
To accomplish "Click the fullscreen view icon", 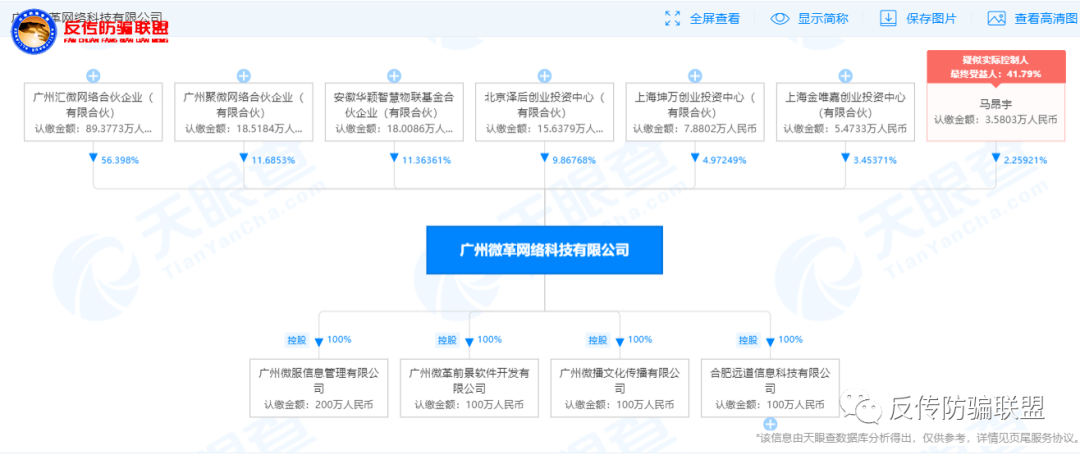I will tap(672, 19).
